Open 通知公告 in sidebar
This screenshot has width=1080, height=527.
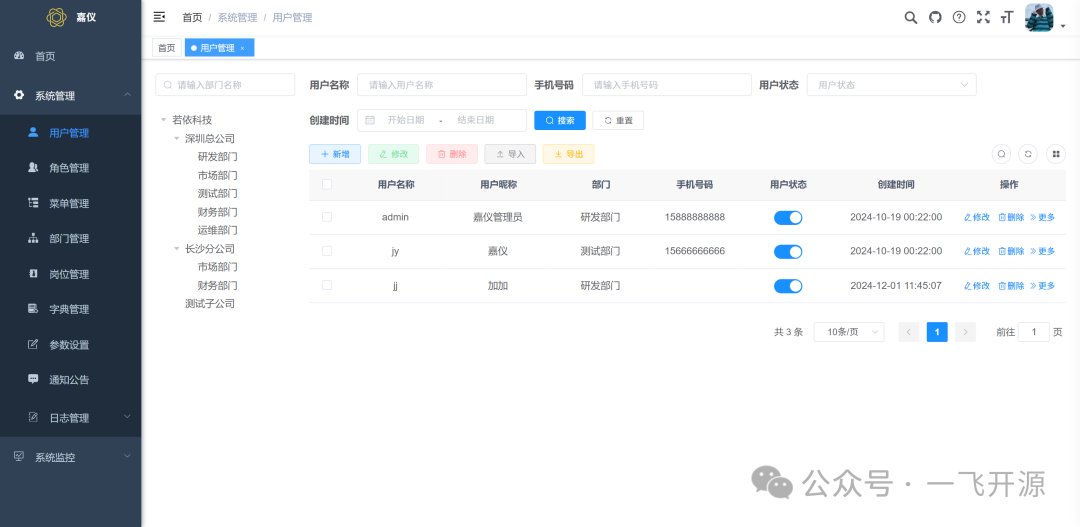point(70,380)
